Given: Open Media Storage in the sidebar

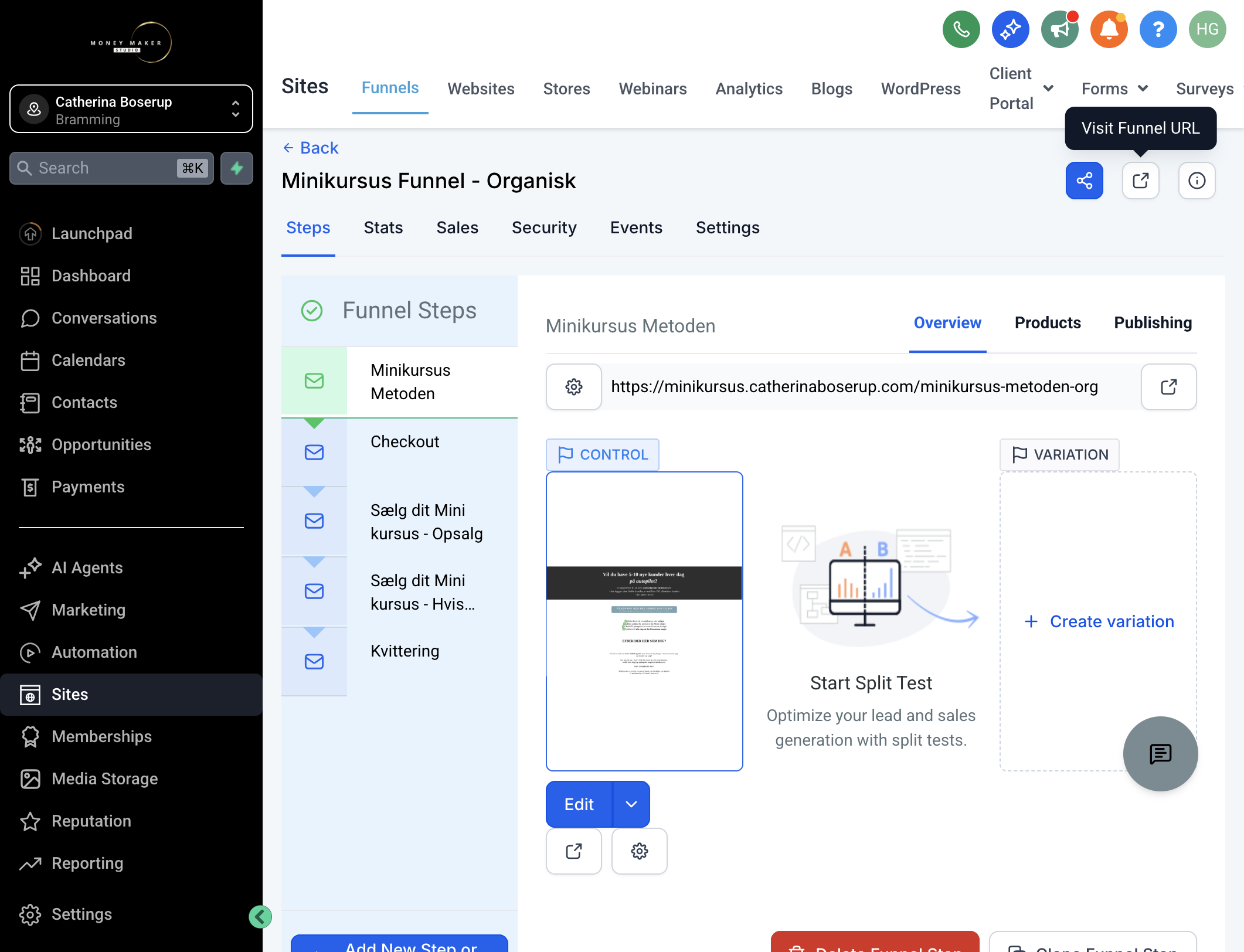Looking at the screenshot, I should tap(104, 779).
